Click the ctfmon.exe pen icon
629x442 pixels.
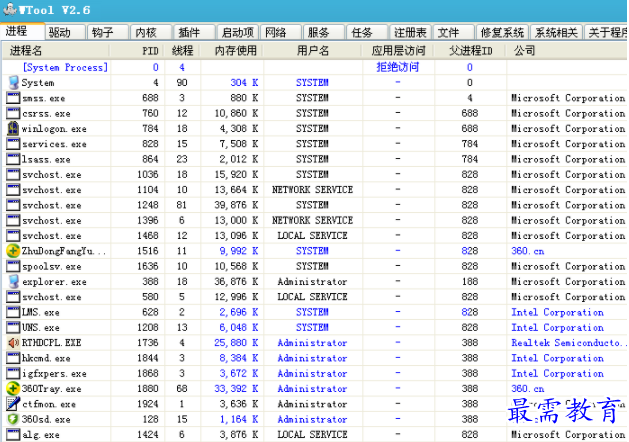click(13, 403)
